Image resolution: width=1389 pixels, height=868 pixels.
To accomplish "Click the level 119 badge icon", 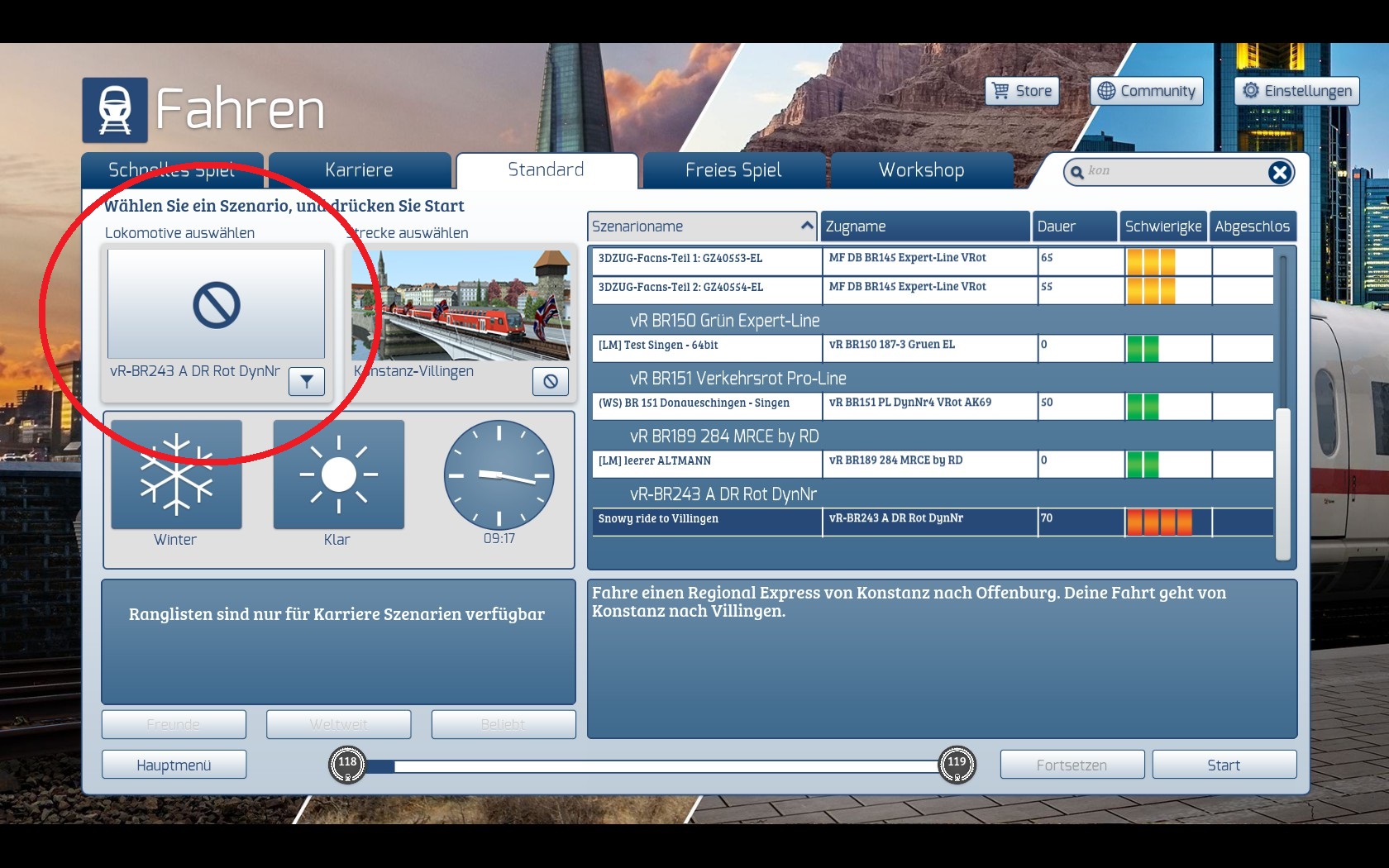I will [957, 765].
